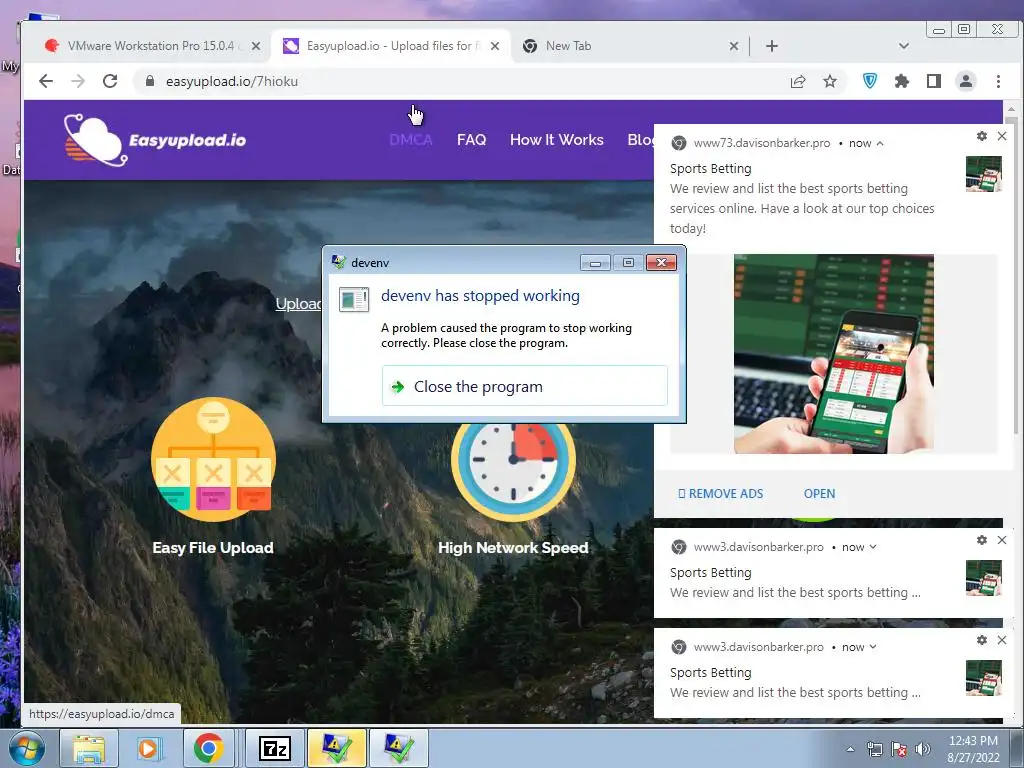1024x768 pixels.
Task: Reload the Easyupload page
Action: pos(110,81)
